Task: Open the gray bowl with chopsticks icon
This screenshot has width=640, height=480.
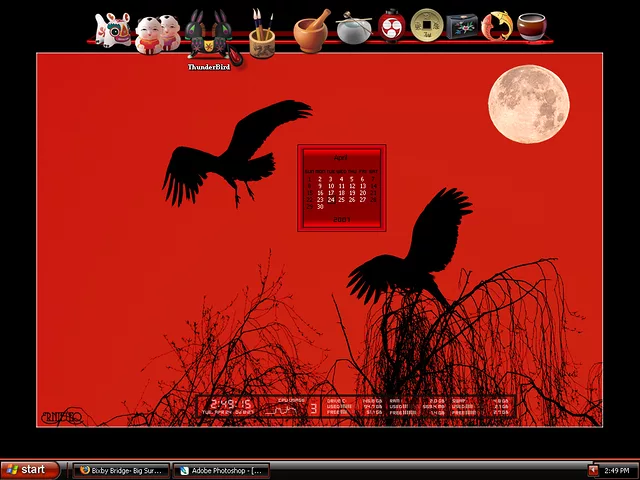Action: click(353, 29)
